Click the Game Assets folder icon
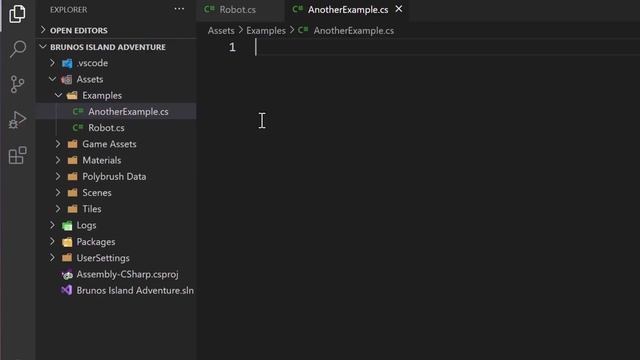This screenshot has width=640, height=360. pos(73,144)
